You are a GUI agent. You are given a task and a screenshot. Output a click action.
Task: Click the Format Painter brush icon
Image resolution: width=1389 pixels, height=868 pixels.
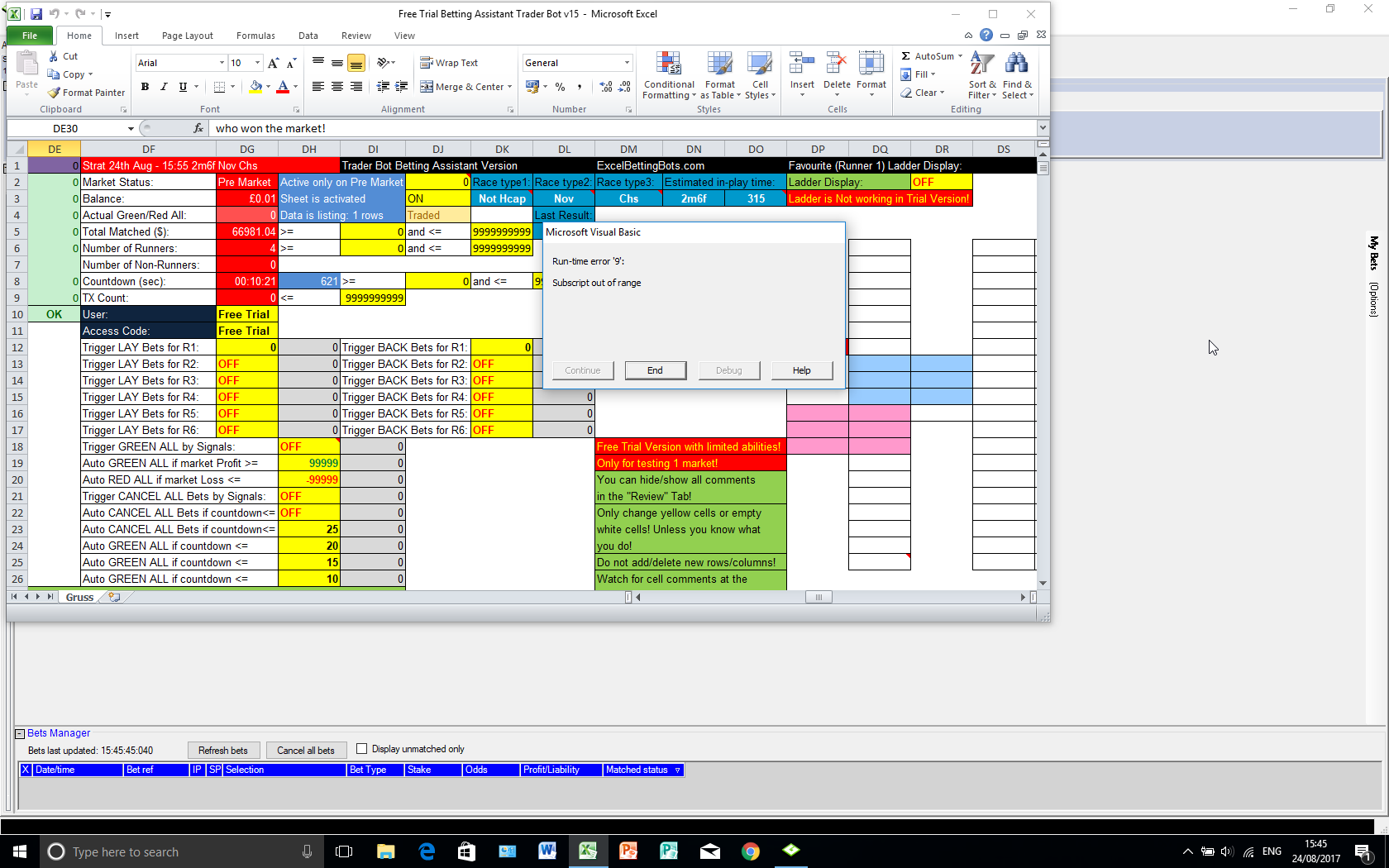coord(55,93)
